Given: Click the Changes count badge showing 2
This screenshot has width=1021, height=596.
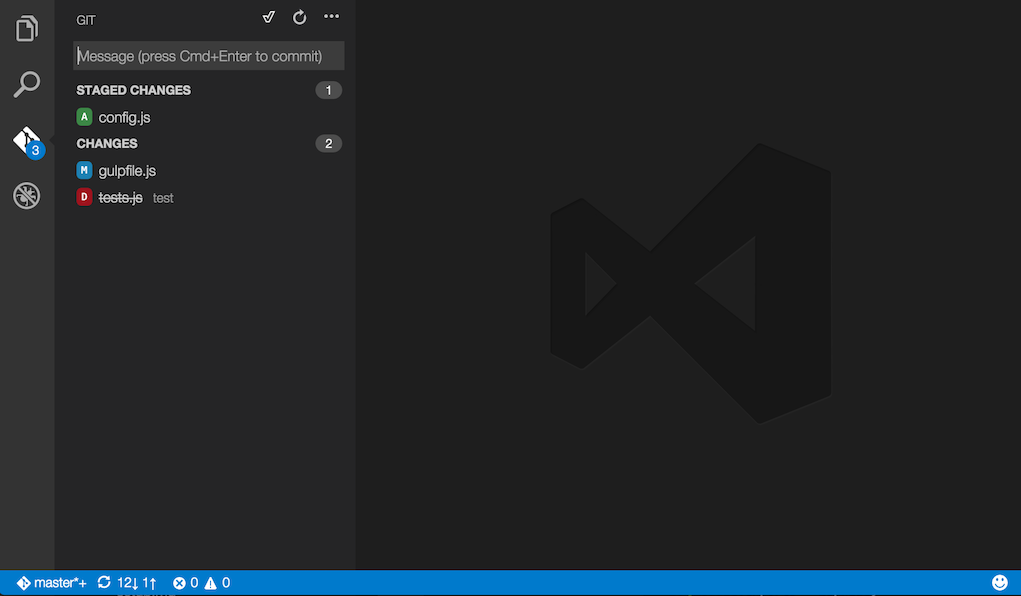Looking at the screenshot, I should tap(328, 143).
